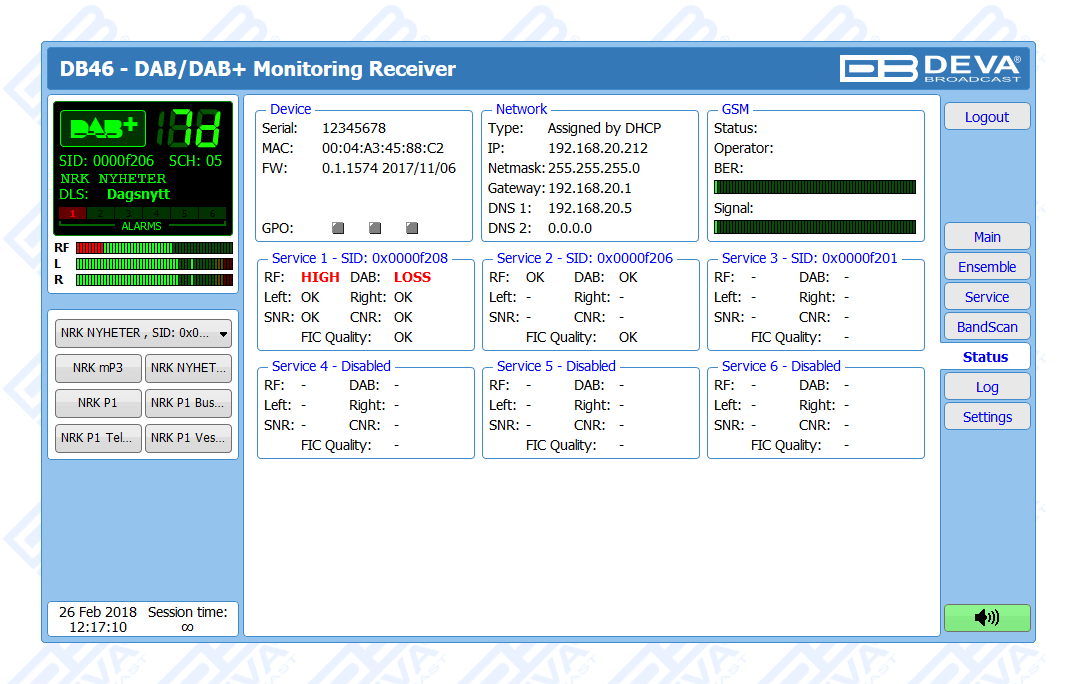This screenshot has width=1077, height=684.
Task: Click the second GPO indicator
Action: [x=375, y=228]
